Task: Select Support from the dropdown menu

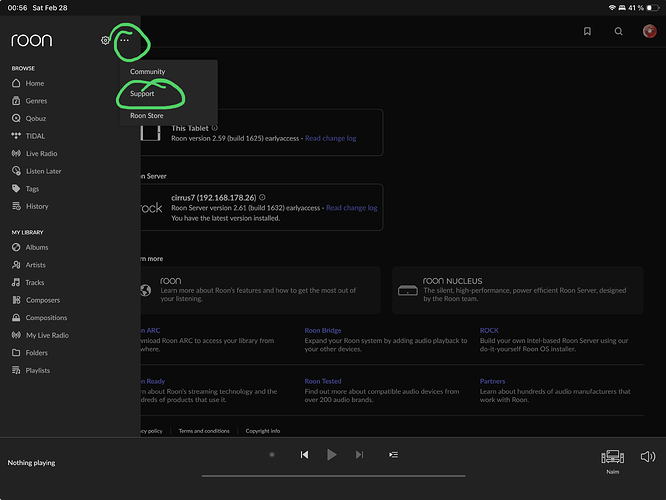Action: (142, 94)
